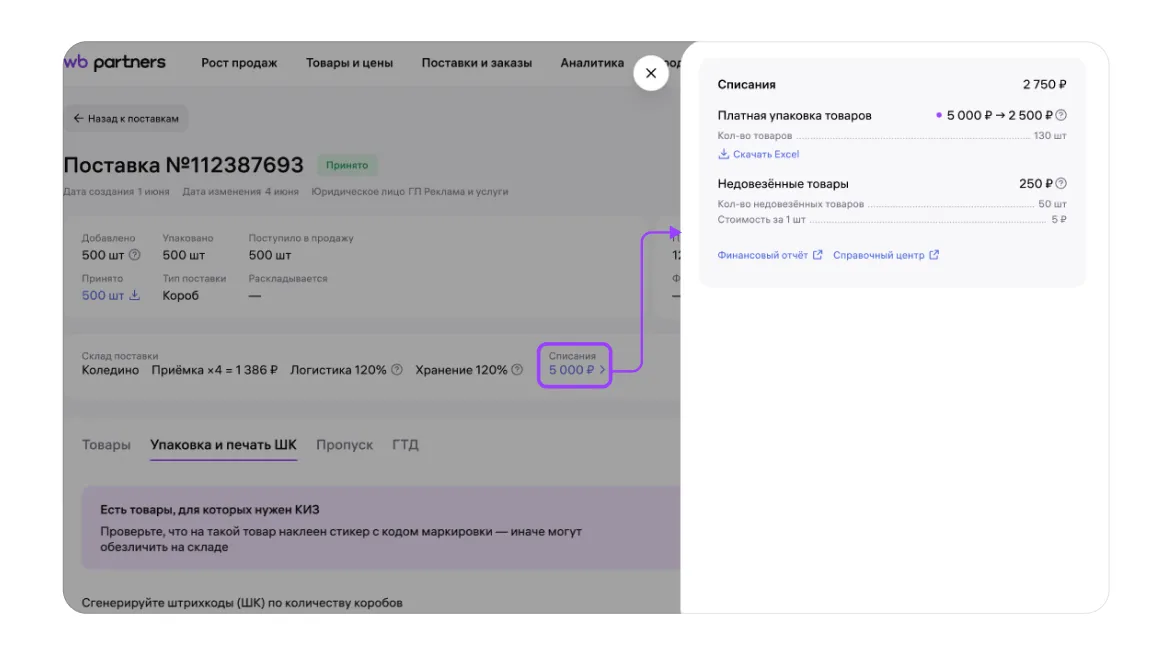The width and height of the screenshot is (1174, 654).
Task: Select the ГТД tab
Action: tap(405, 445)
